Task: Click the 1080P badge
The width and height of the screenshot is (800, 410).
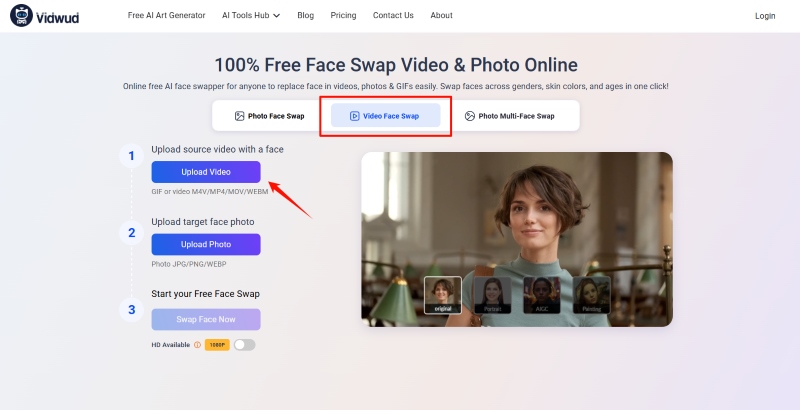Action: (x=217, y=345)
